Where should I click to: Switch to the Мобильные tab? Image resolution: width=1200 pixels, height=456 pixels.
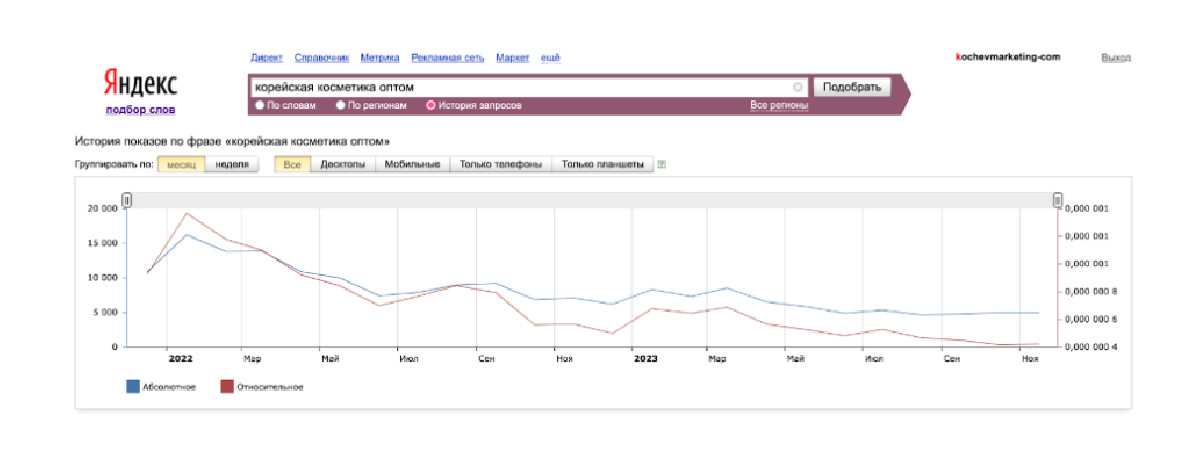click(x=412, y=164)
